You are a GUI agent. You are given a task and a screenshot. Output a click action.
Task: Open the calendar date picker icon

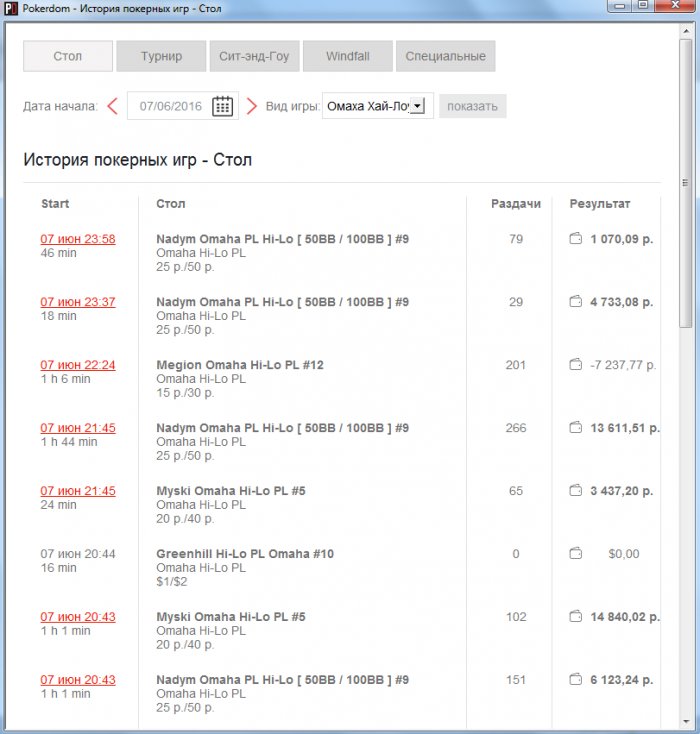[x=222, y=106]
